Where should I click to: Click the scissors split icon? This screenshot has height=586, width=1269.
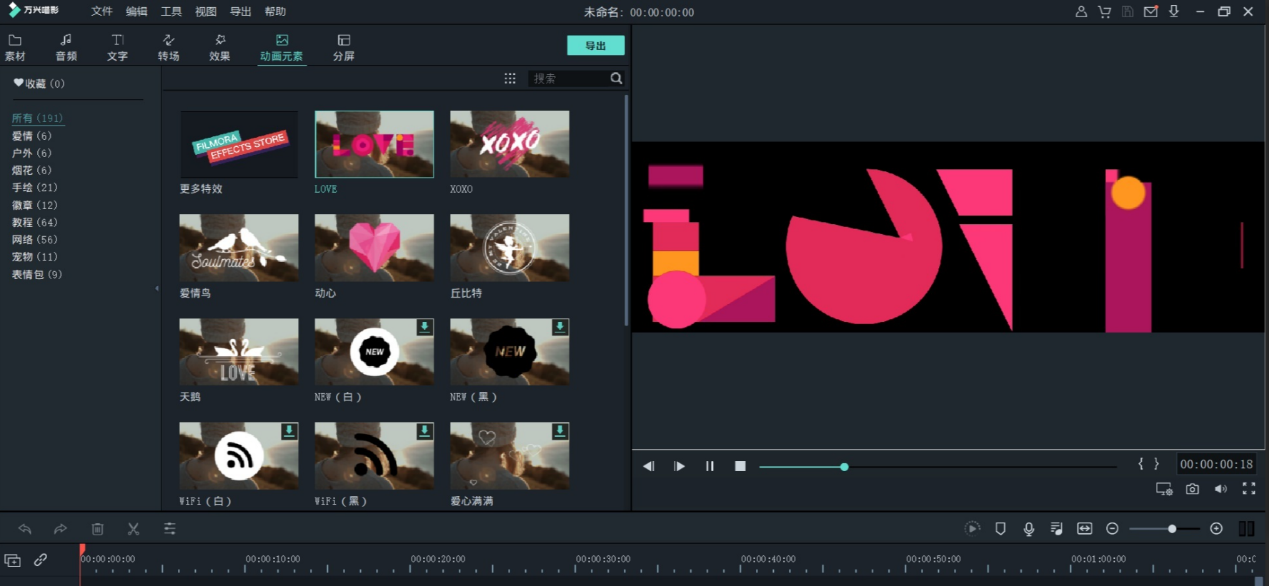133,529
